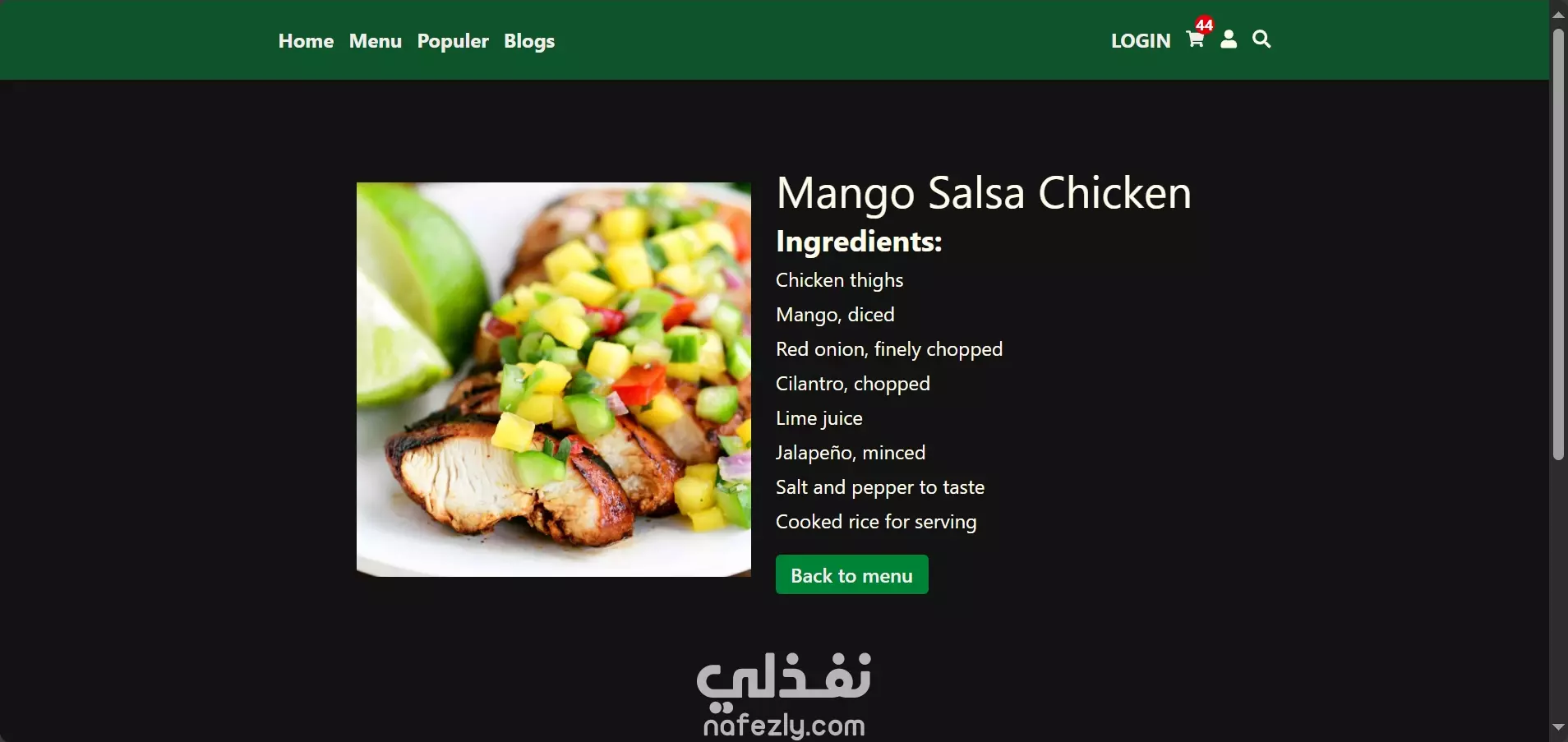This screenshot has width=1568, height=742.
Task: Visit the Blogs page
Action: [529, 41]
